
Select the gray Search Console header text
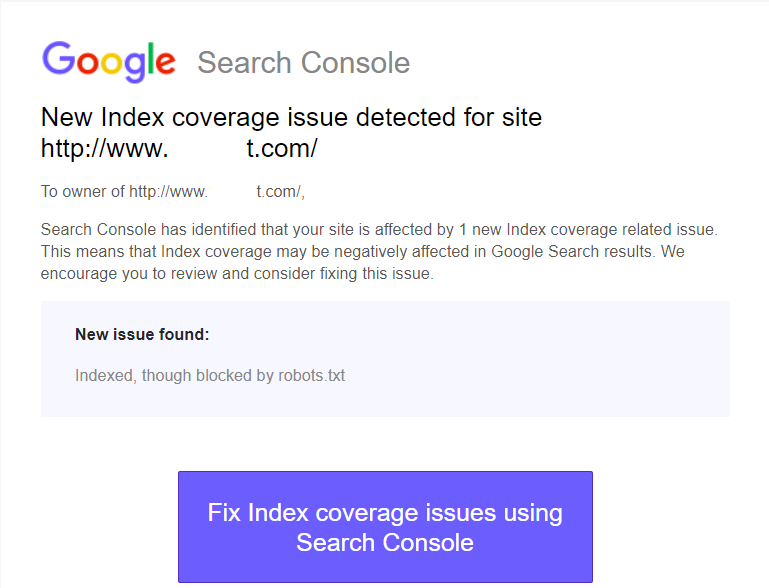pos(304,63)
